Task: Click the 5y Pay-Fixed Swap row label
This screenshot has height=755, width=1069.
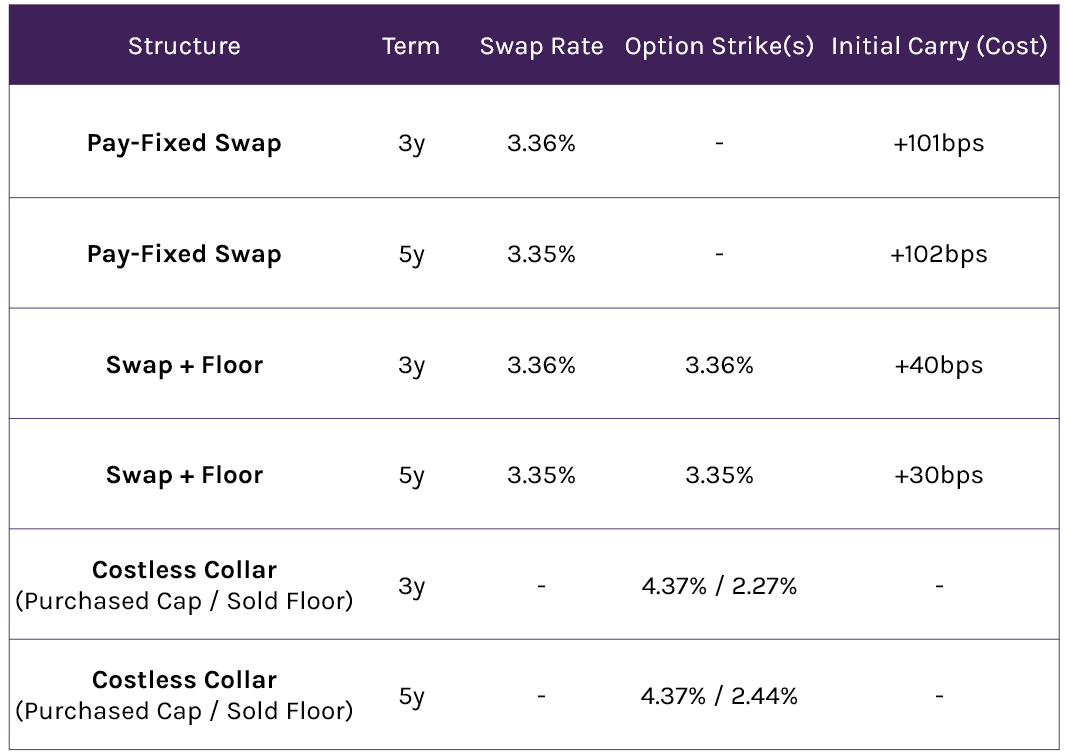Action: [x=184, y=254]
